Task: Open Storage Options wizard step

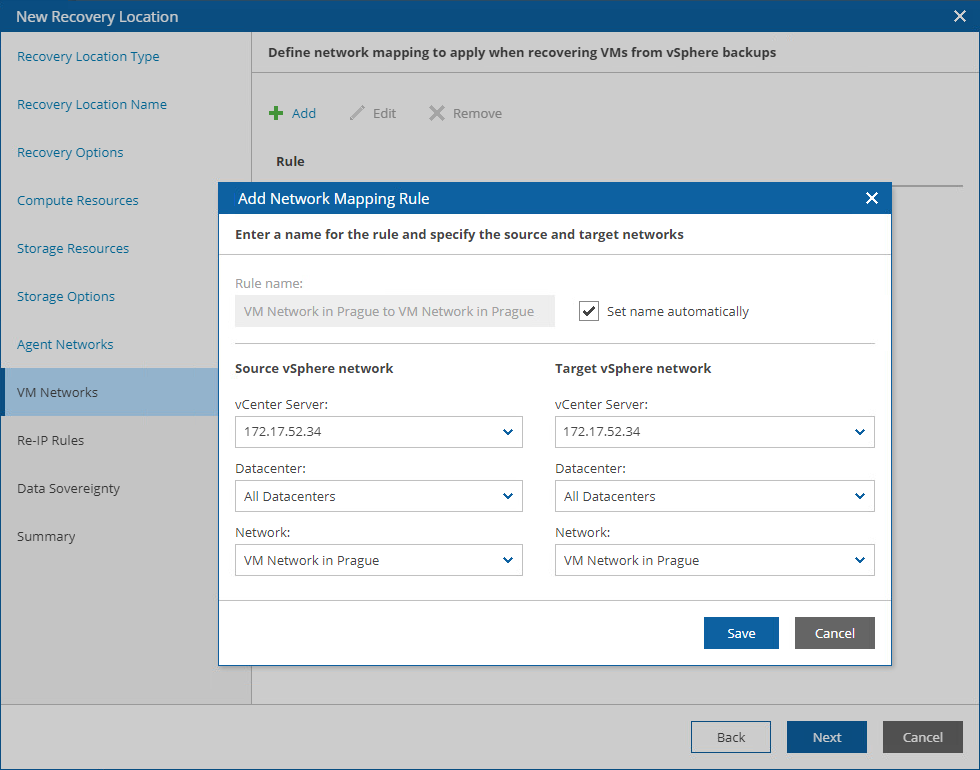Action: (66, 296)
